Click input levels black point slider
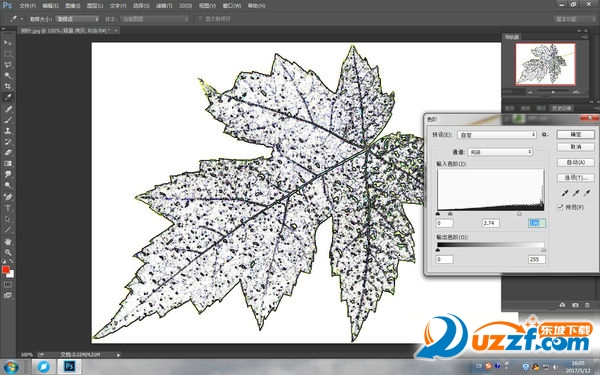Image resolution: width=600 pixels, height=375 pixels. pos(438,214)
